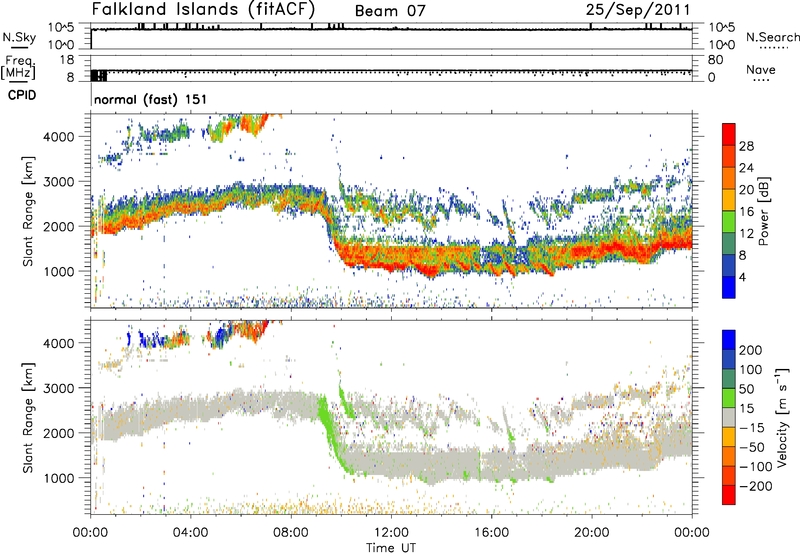Screen dimensions: 800x554
Task: Click the '12:00' time tick label
Action: (x=391, y=533)
